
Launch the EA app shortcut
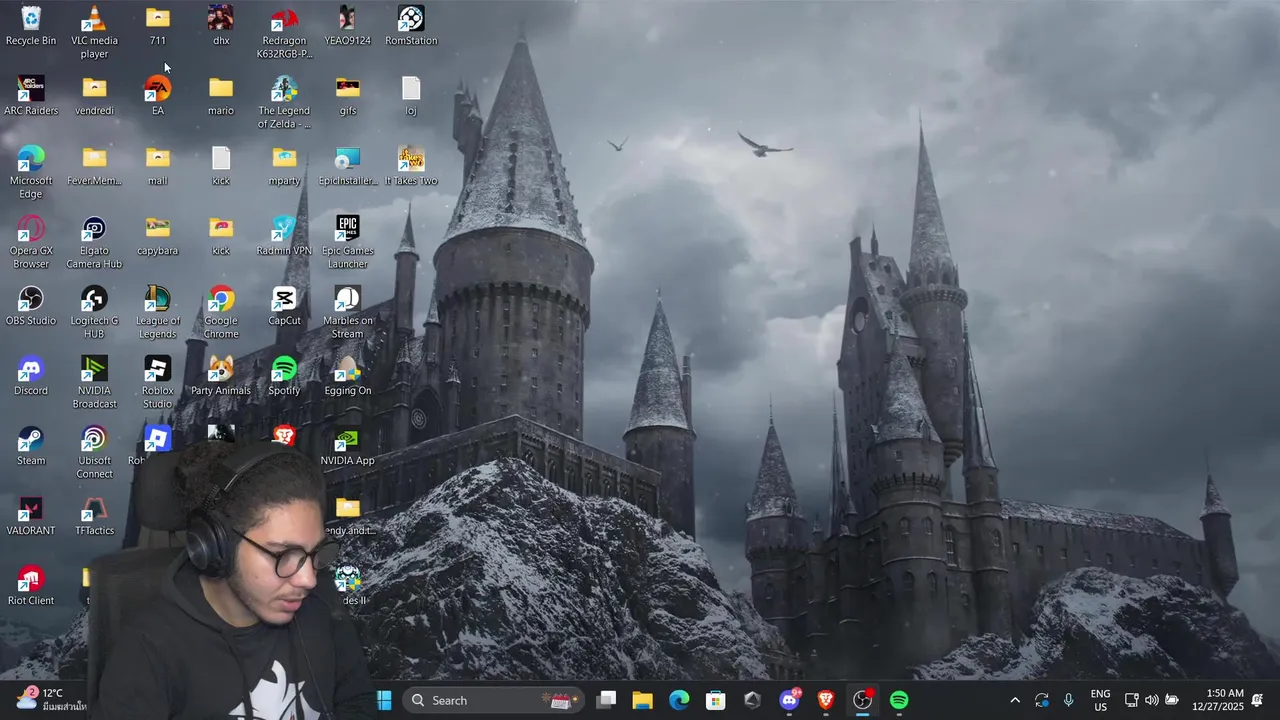tap(158, 96)
